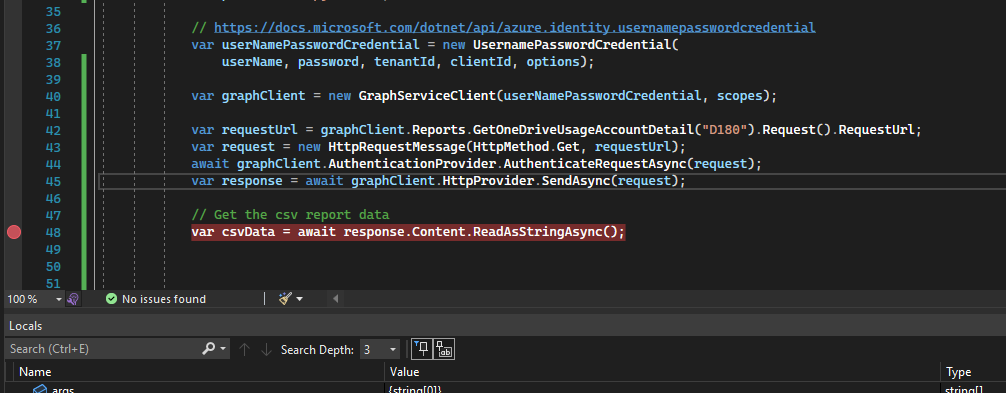1006x393 pixels.
Task: Click the "// Get the csv report data" comment
Action: click(x=291, y=215)
